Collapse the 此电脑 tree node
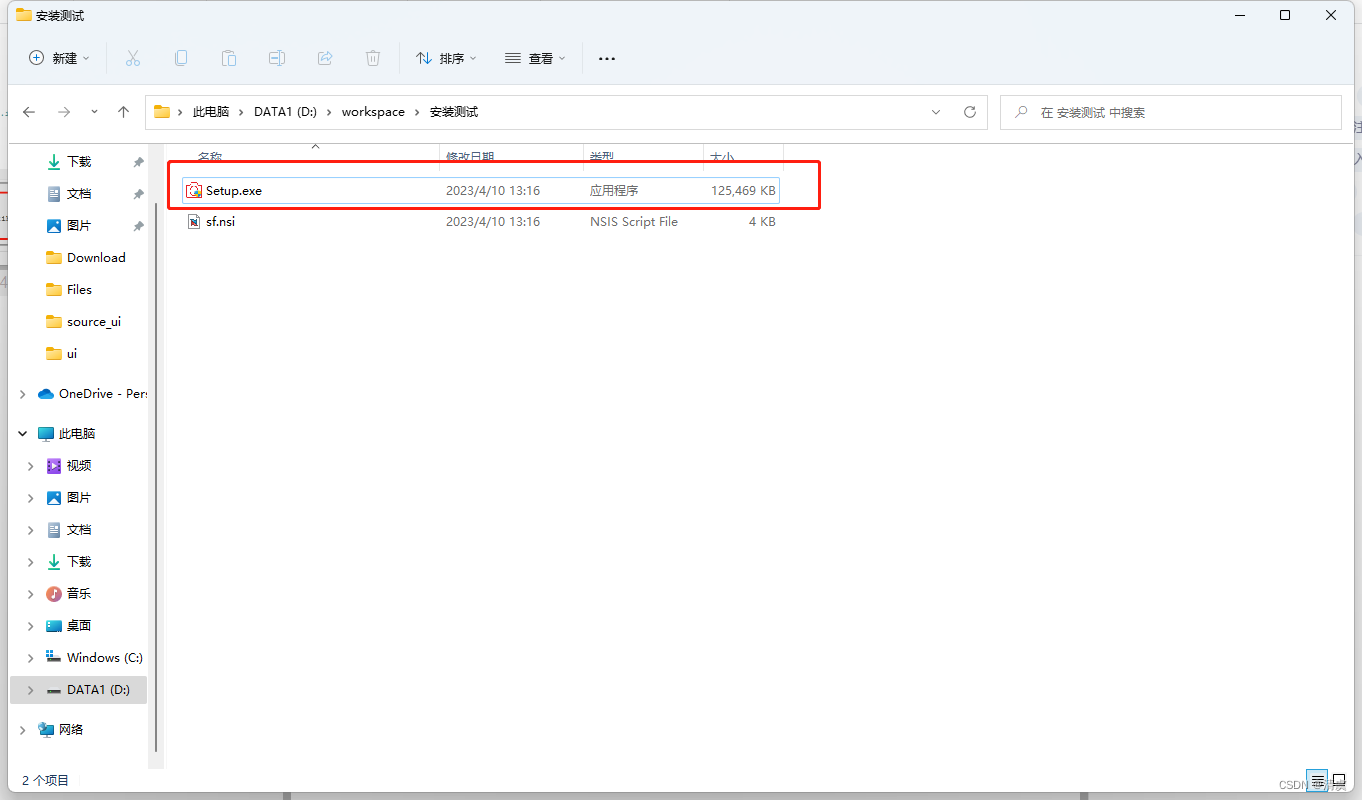1362x800 pixels. 23,434
